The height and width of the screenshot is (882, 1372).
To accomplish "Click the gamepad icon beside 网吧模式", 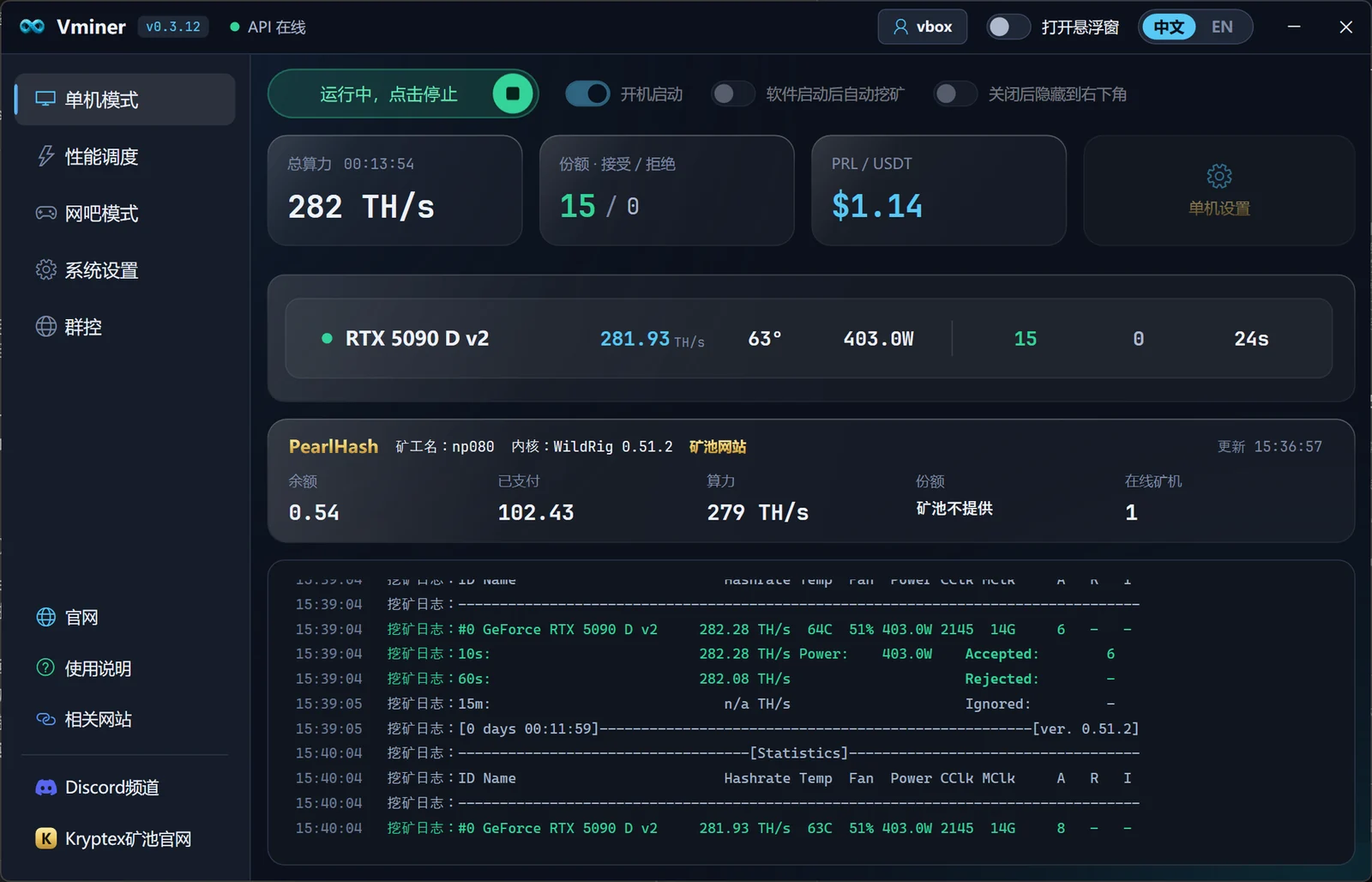I will tap(45, 213).
